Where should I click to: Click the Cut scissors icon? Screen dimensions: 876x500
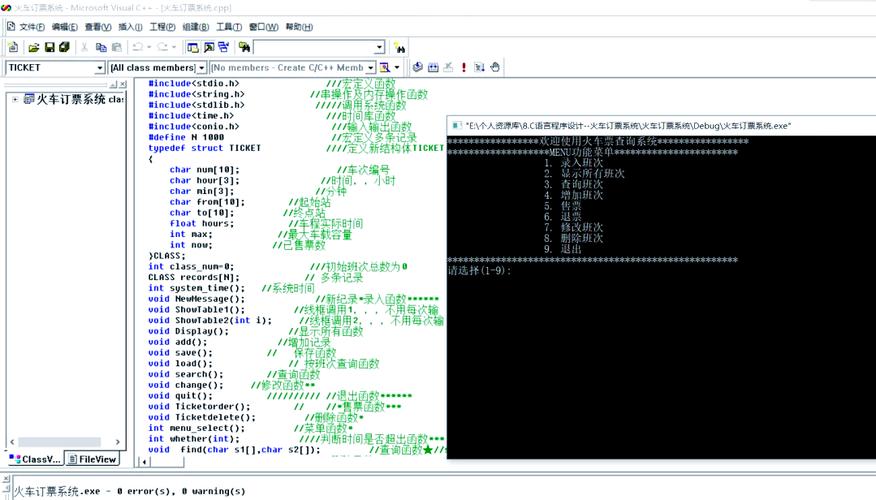click(84, 47)
